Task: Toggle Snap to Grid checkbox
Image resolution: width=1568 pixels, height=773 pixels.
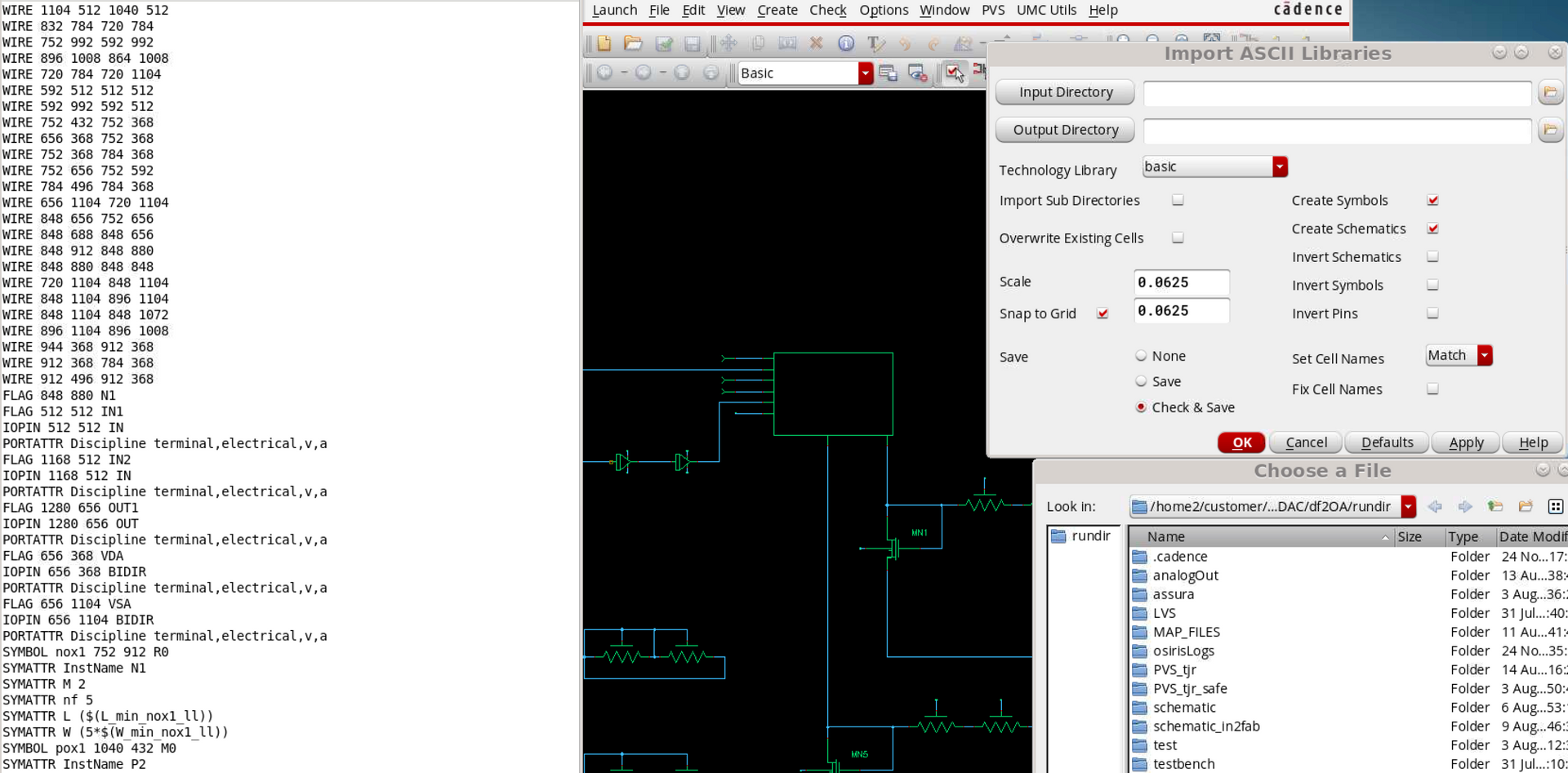Action: tap(1102, 313)
